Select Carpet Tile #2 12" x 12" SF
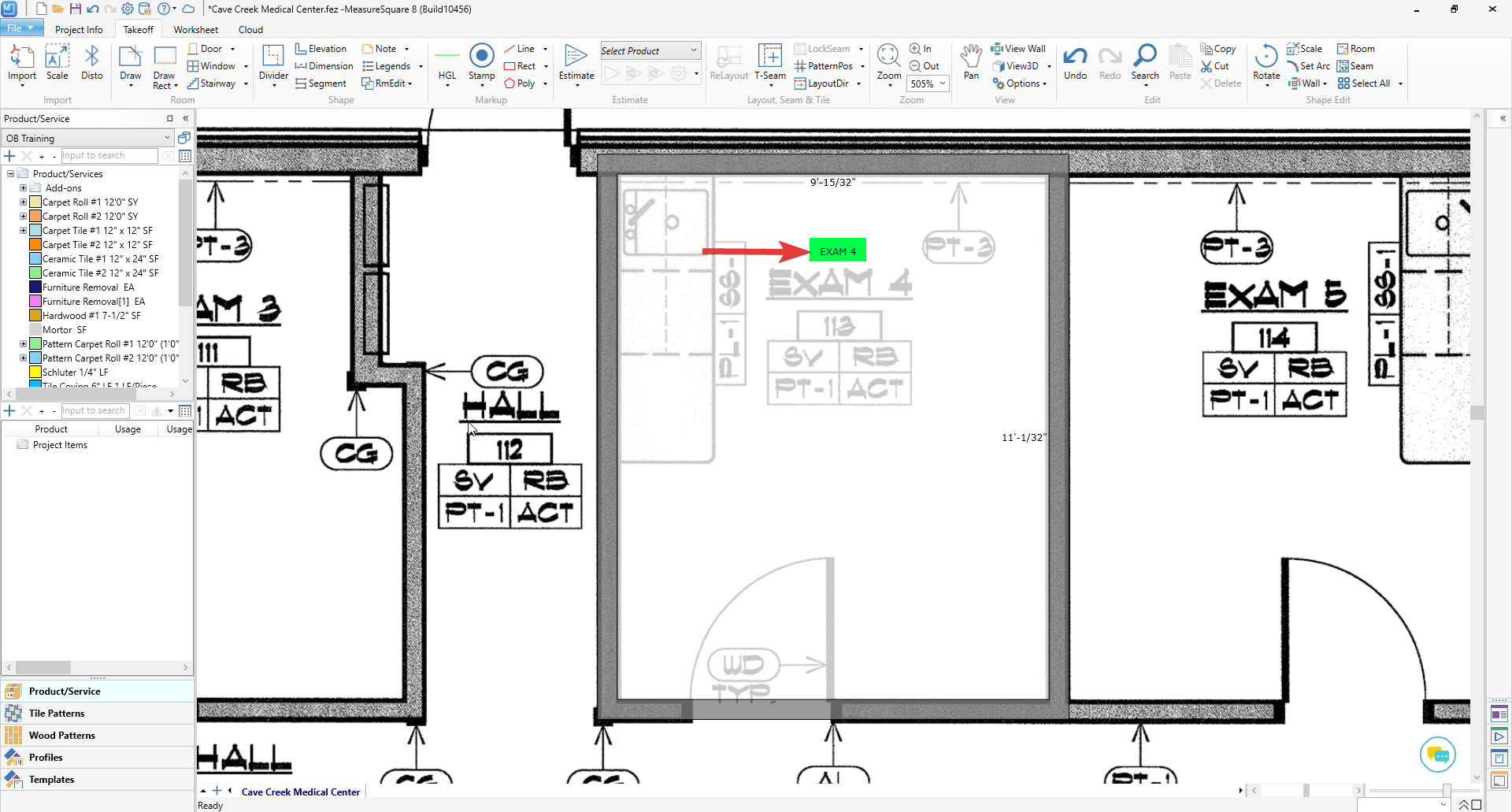Screen dimensions: 1512x812 coord(98,245)
